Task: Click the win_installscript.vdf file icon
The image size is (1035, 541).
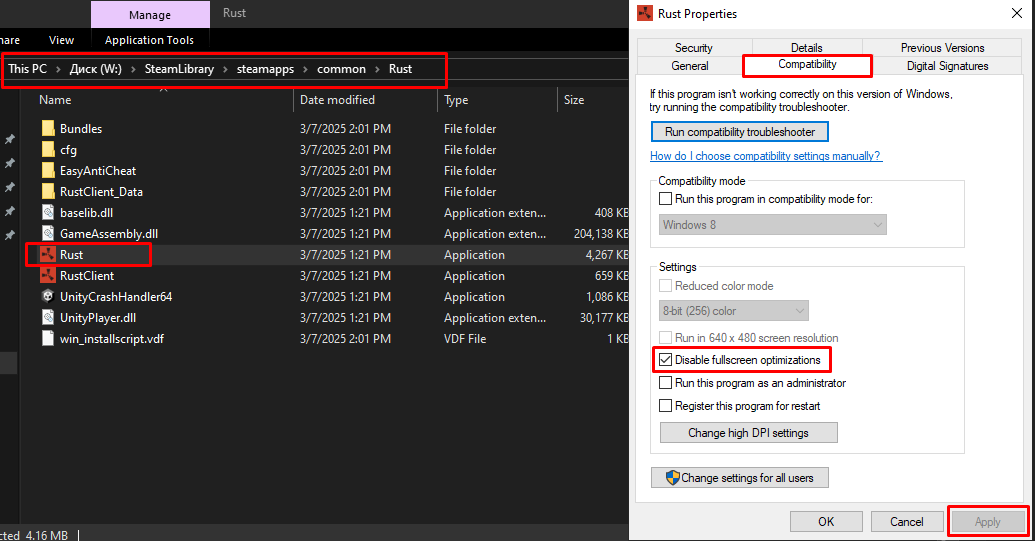Action: pos(48,338)
